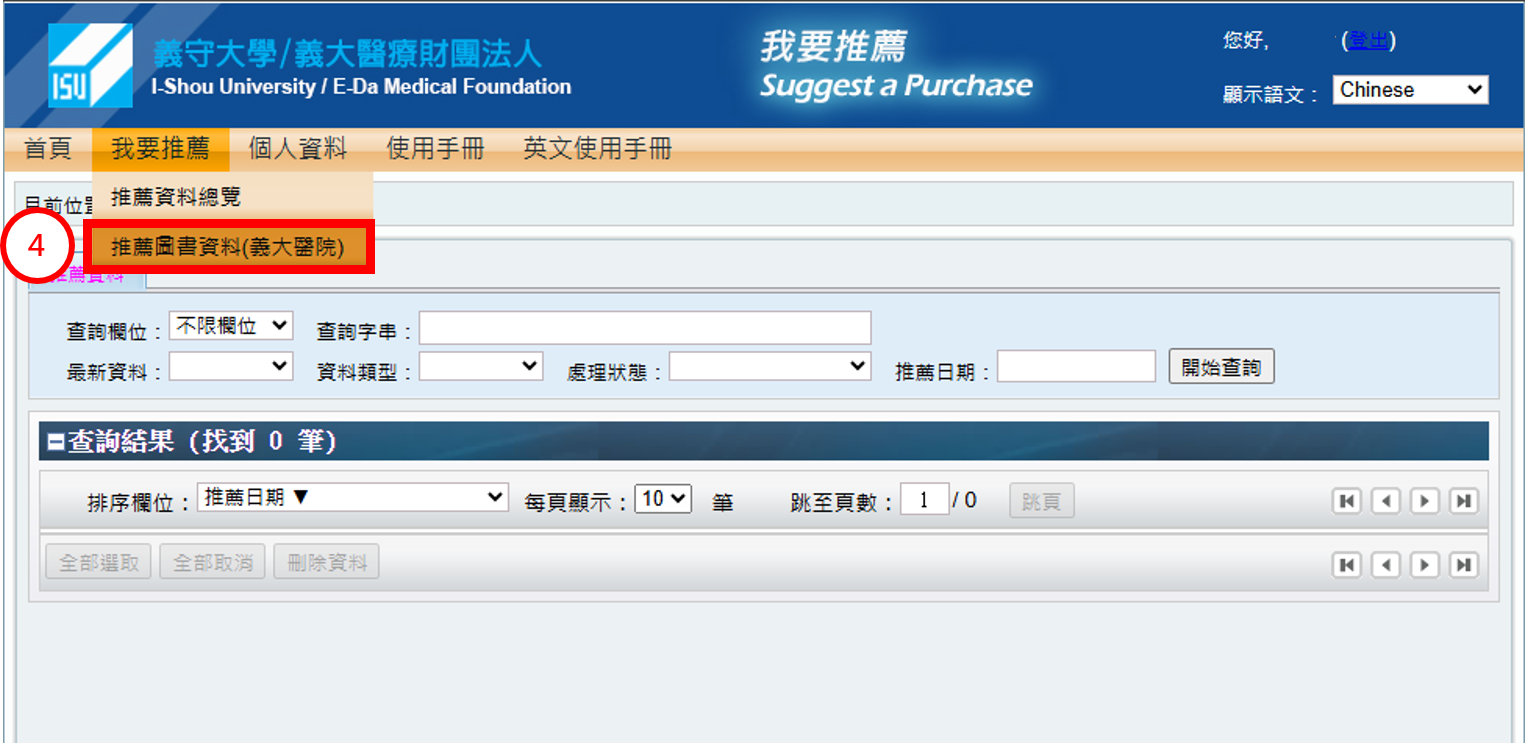Click the 刪除資料 button
This screenshot has width=1525, height=743.
[326, 562]
